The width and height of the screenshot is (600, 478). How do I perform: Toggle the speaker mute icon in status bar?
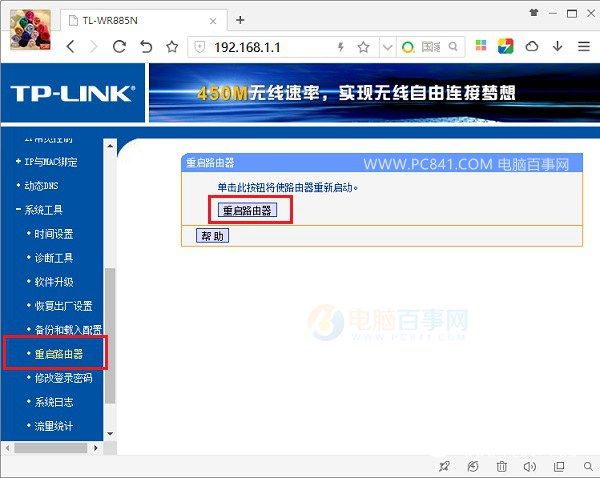[530, 467]
